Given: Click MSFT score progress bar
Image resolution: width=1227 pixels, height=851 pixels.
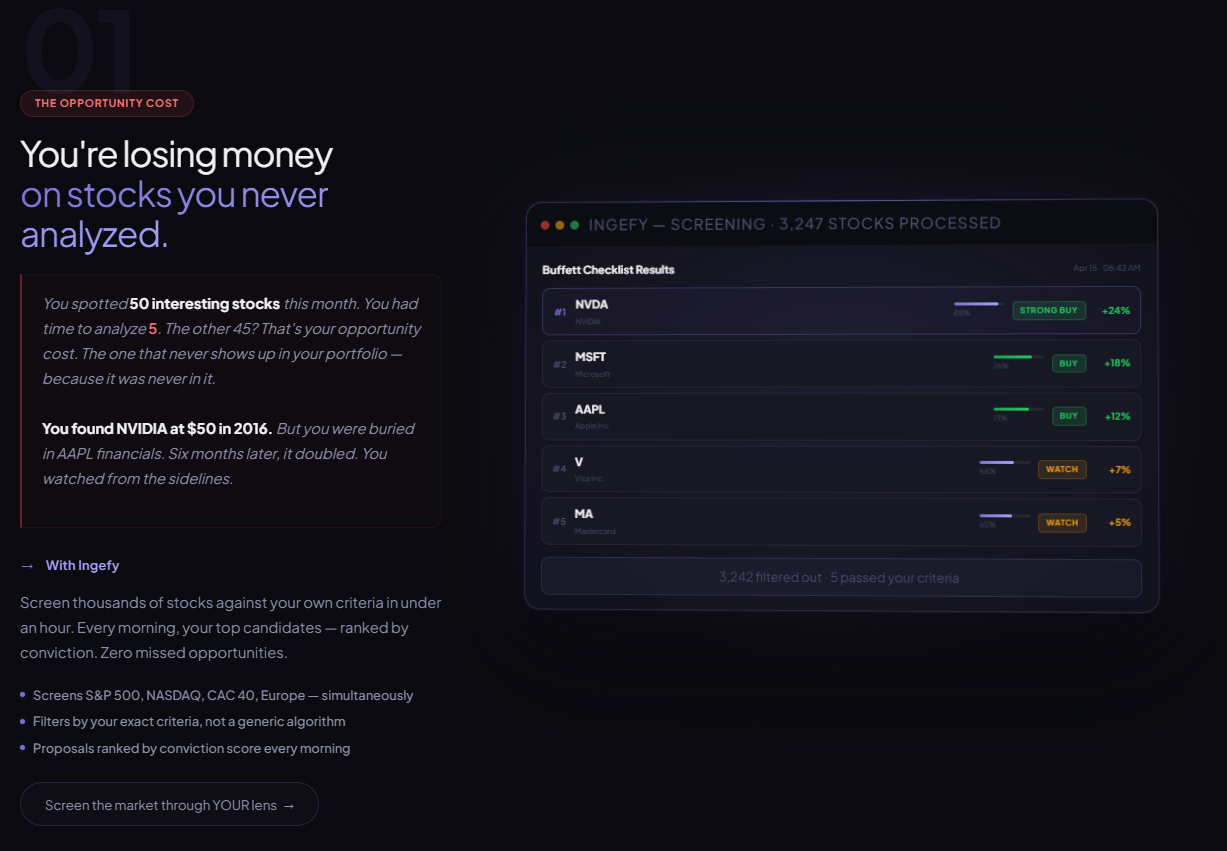Looking at the screenshot, I should point(1018,357).
